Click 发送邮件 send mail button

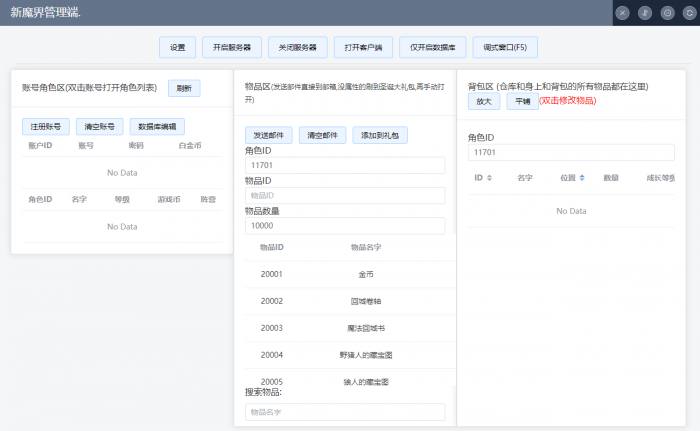(268, 135)
